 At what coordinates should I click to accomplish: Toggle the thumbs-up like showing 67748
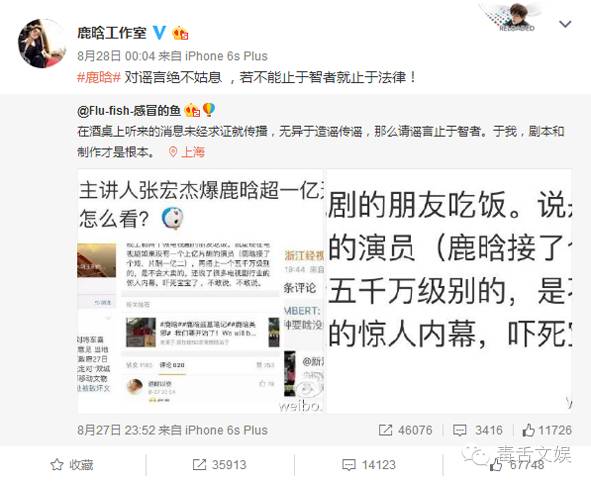tap(517, 465)
